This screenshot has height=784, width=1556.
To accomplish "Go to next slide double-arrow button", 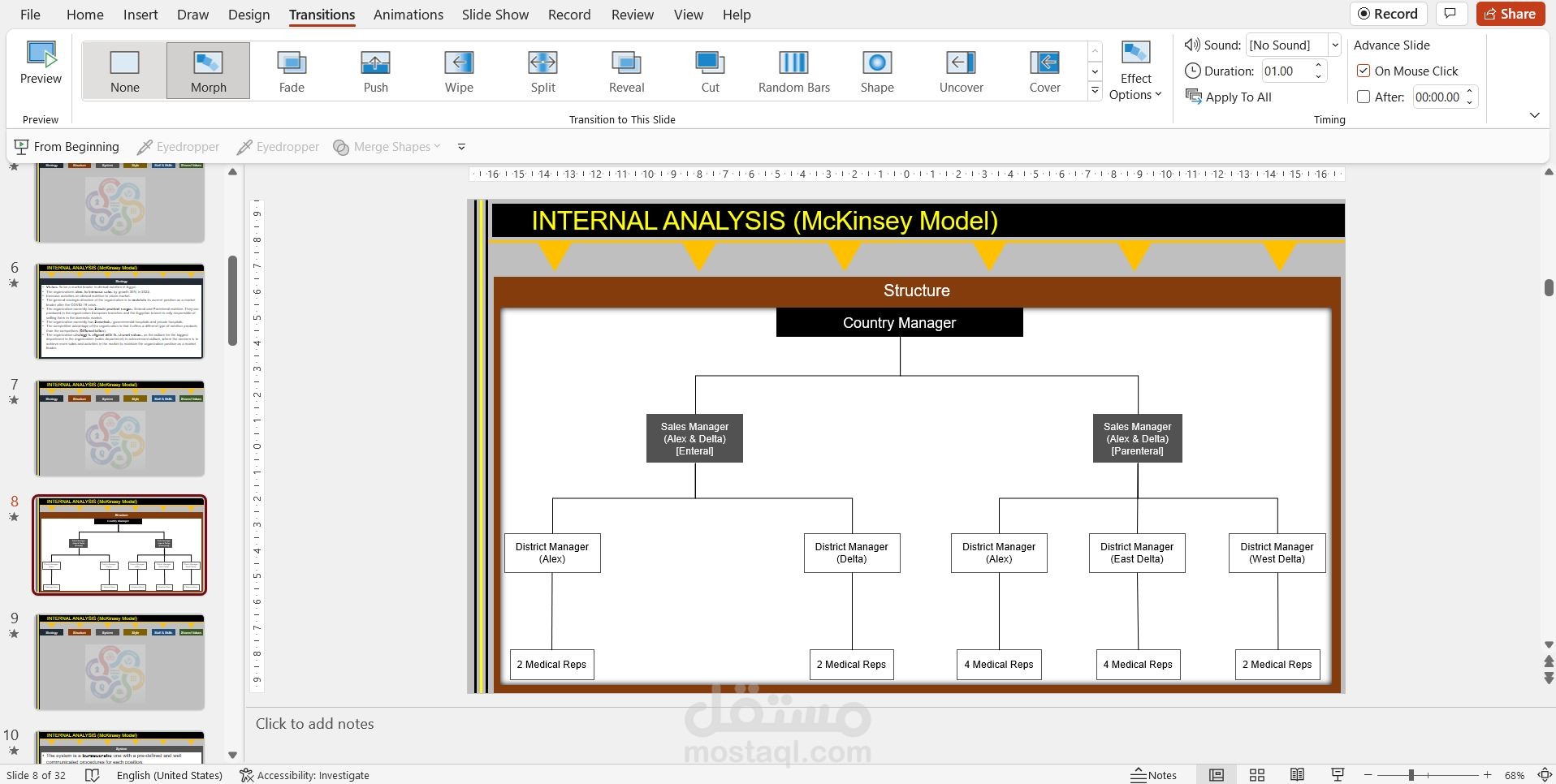I will [1549, 678].
